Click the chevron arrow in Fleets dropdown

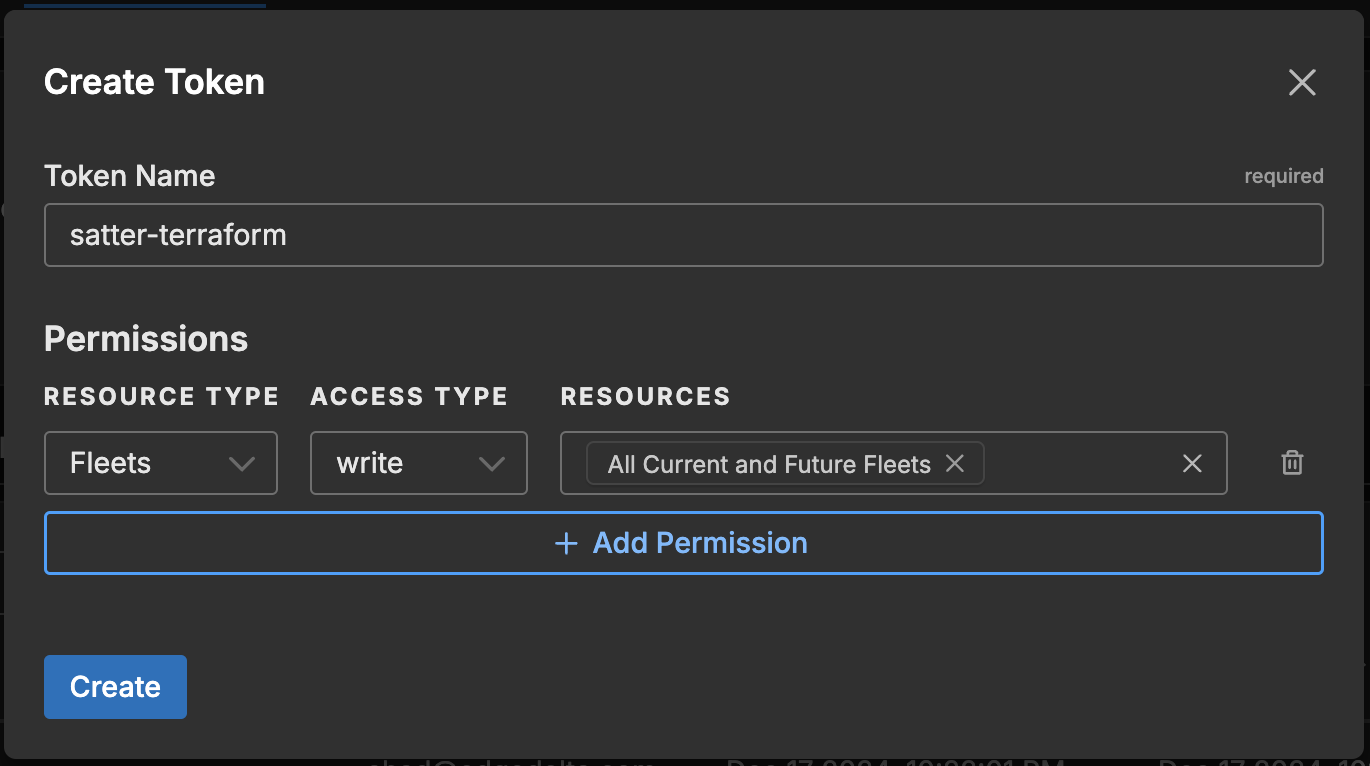(x=242, y=464)
